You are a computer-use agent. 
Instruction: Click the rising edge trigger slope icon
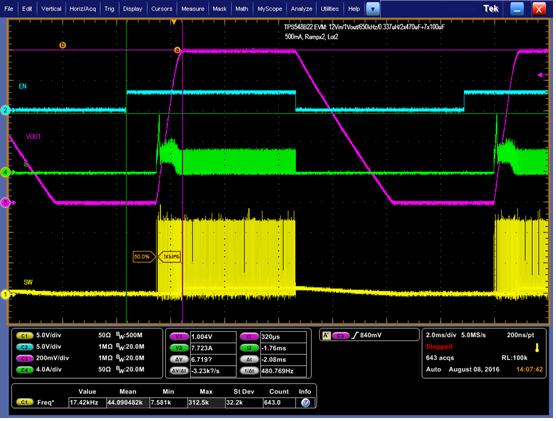click(x=355, y=335)
